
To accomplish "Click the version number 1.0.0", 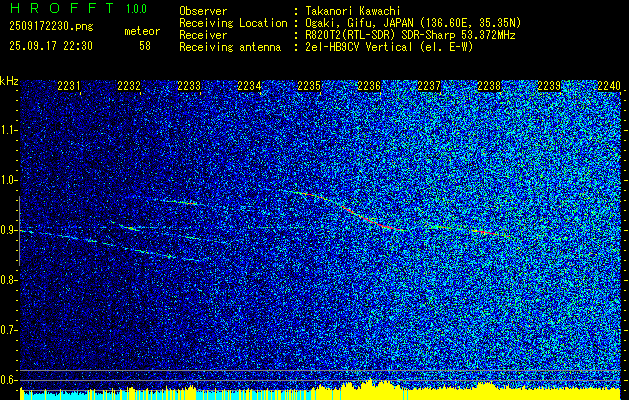I will [136, 9].
